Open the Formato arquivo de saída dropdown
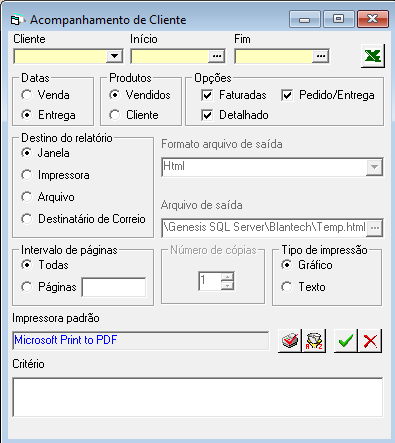Image resolution: width=395 pixels, height=443 pixels. point(374,167)
